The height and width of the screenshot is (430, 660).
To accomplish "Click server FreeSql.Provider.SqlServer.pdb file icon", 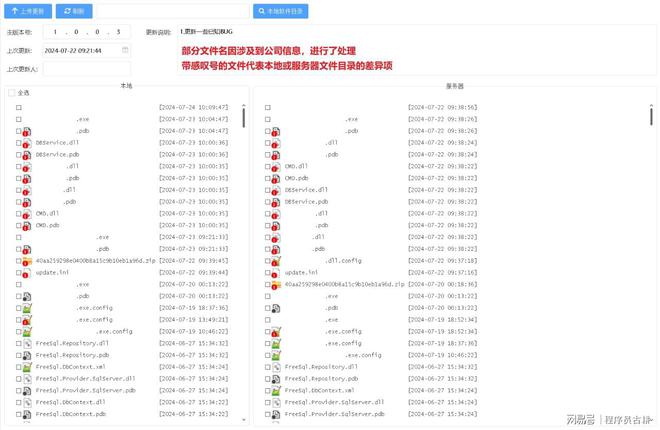I will [276, 414].
